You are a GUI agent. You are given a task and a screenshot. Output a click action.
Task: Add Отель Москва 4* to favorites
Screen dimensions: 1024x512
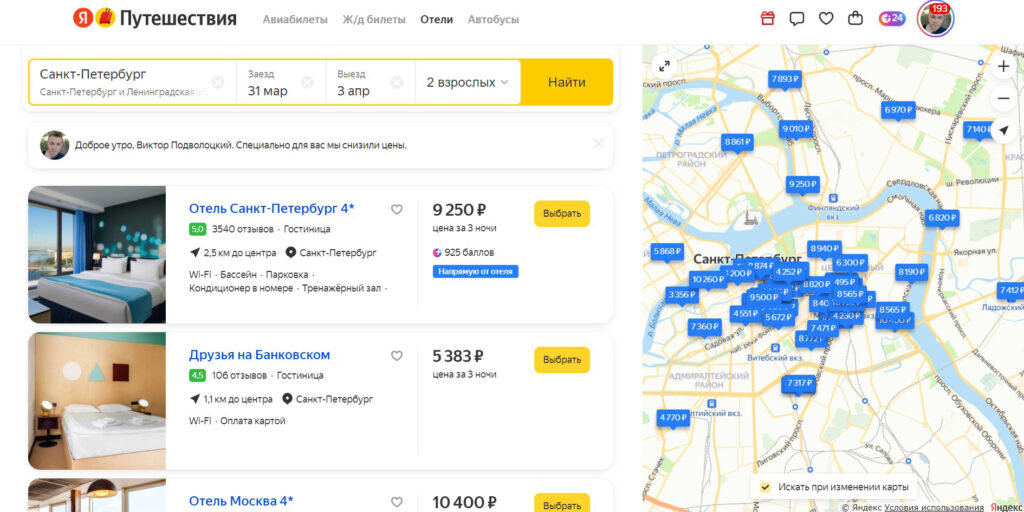396,502
